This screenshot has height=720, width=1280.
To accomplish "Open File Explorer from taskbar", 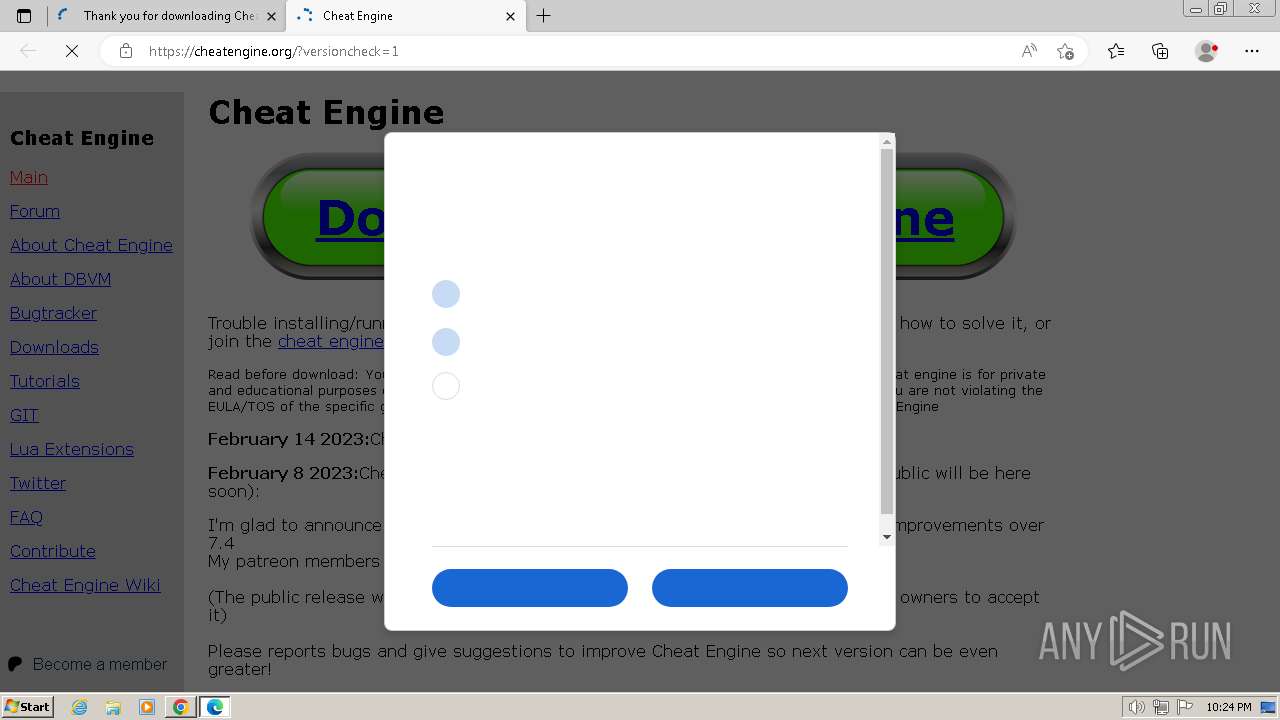I will tap(113, 707).
